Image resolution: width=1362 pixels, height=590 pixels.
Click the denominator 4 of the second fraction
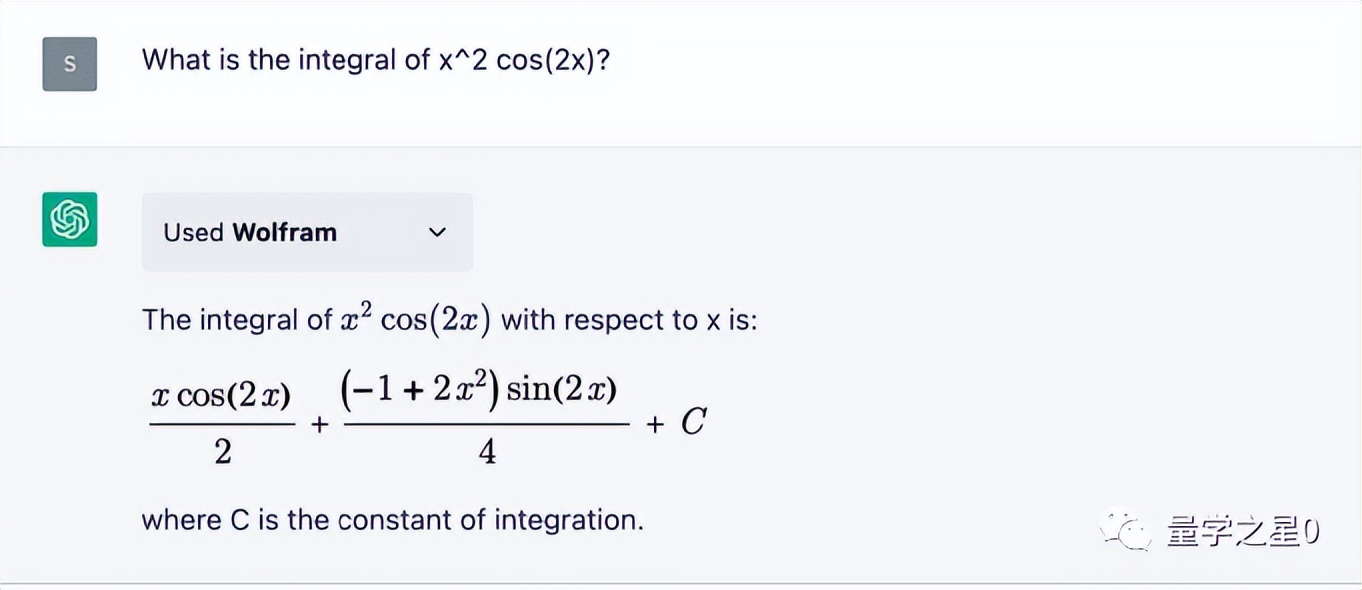pos(487,453)
